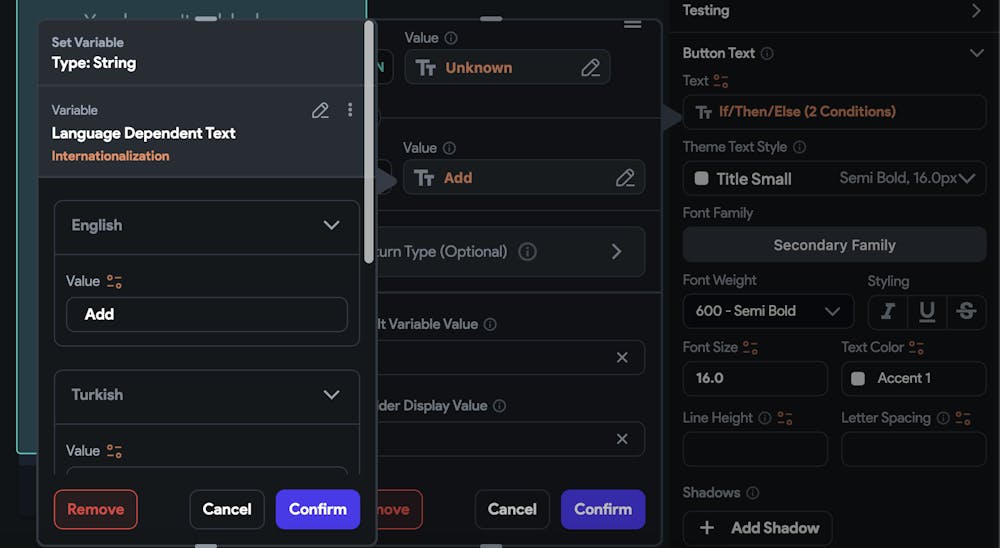This screenshot has width=1000, height=548.
Task: Clear the Variable Value field with X
Action: [x=622, y=357]
